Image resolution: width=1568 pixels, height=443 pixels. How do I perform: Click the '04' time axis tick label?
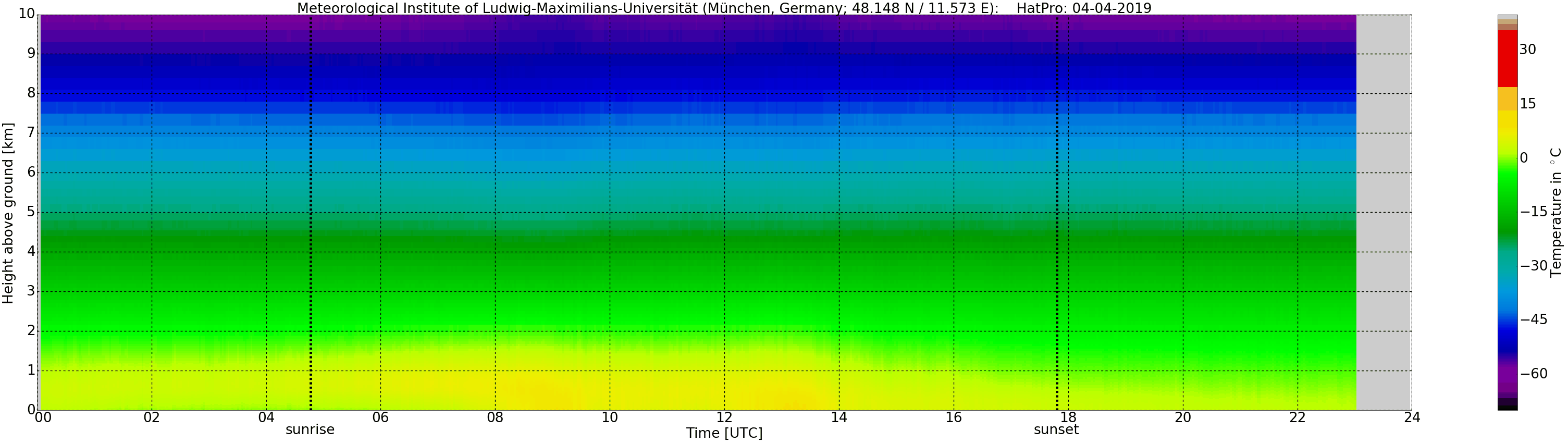point(266,417)
